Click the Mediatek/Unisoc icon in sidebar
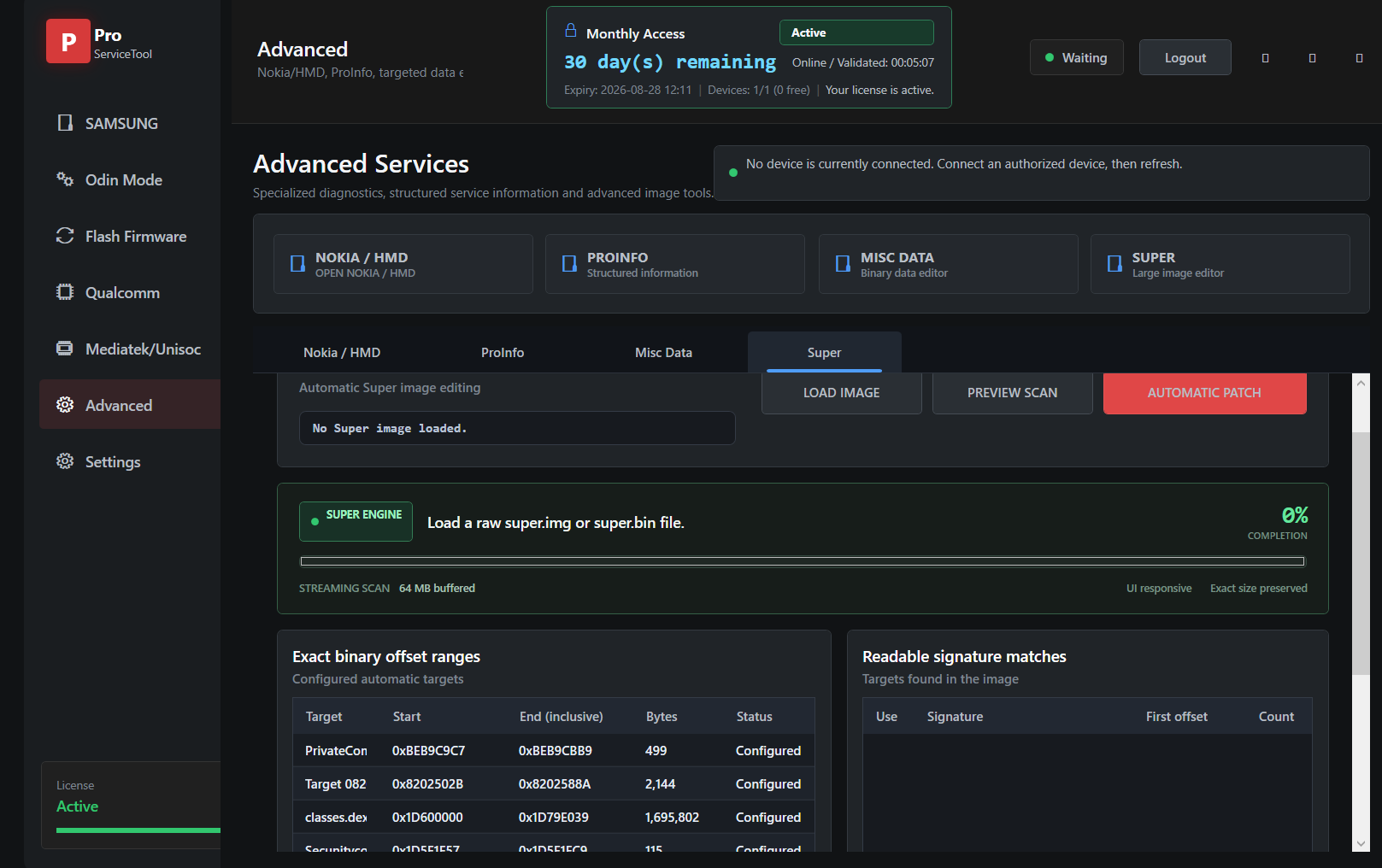The width and height of the screenshot is (1382, 868). point(65,349)
